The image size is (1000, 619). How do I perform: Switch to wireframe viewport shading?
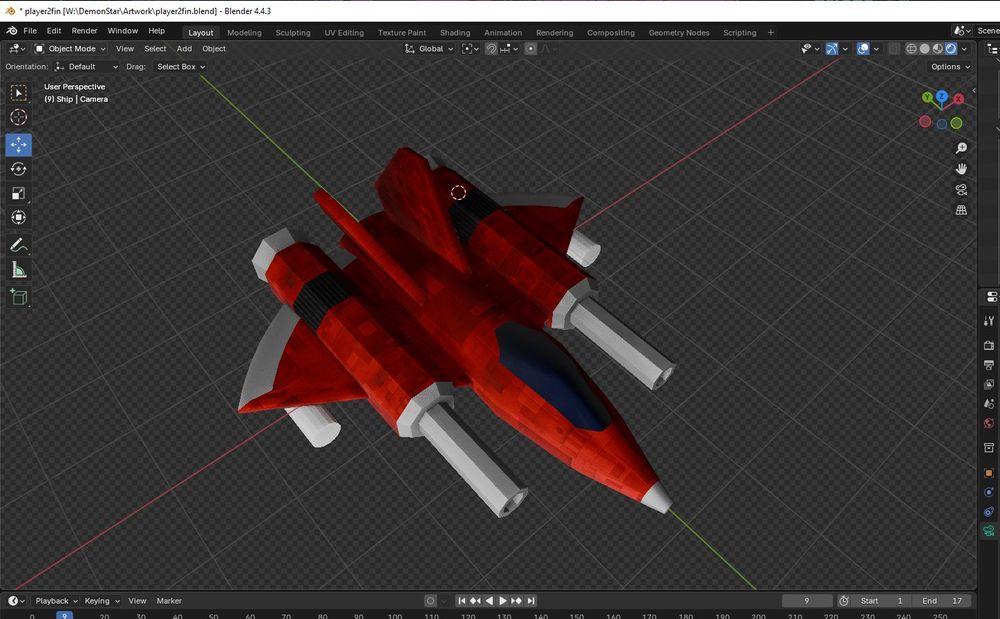pos(911,48)
